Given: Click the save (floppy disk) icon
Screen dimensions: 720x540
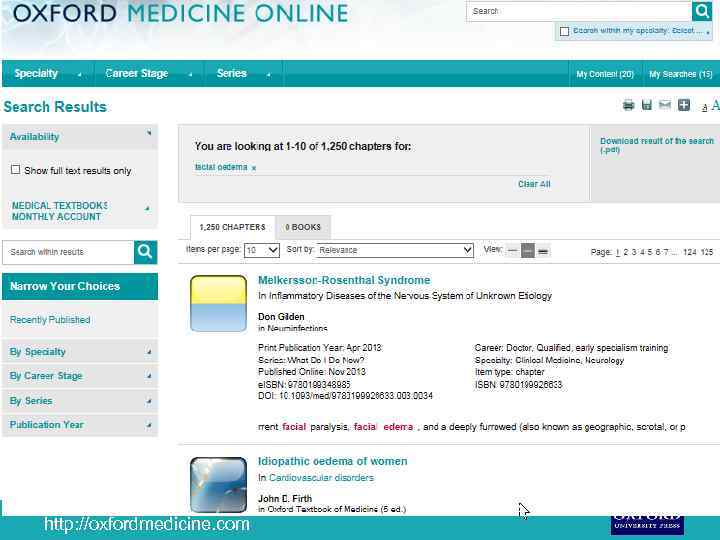Looking at the screenshot, I should pyautogui.click(x=647, y=105).
